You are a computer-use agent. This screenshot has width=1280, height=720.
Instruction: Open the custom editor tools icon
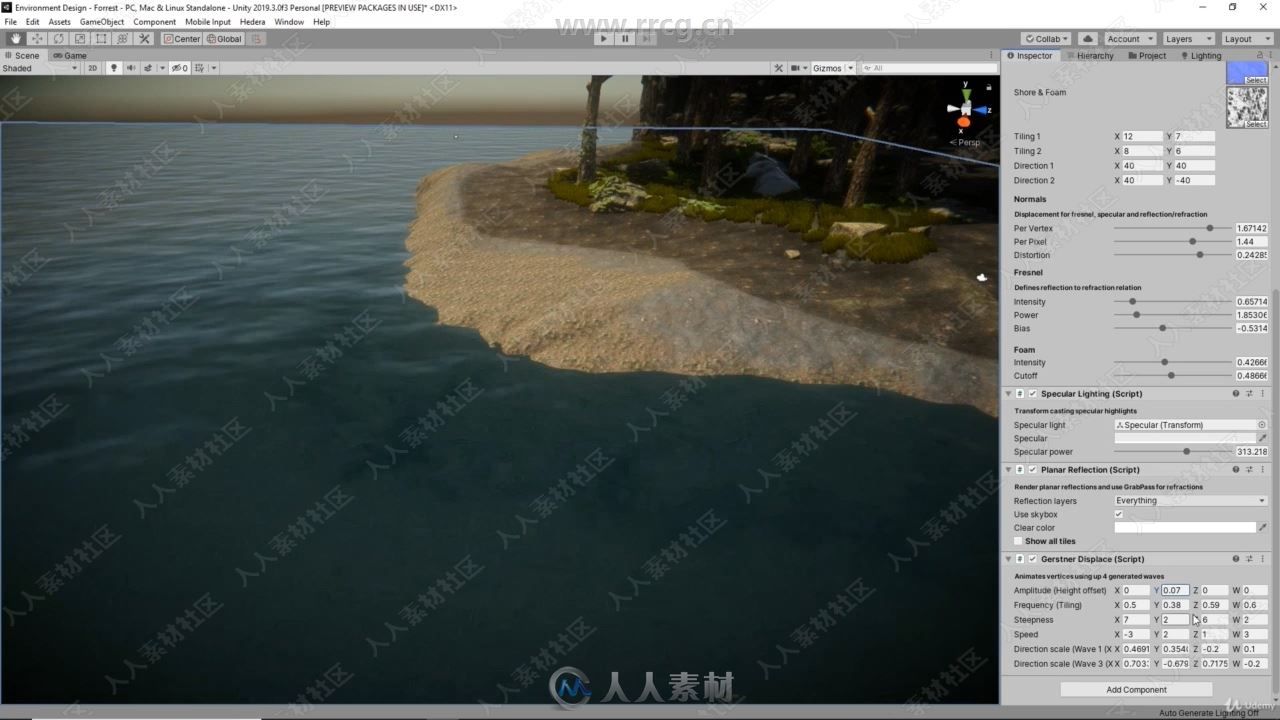(144, 39)
